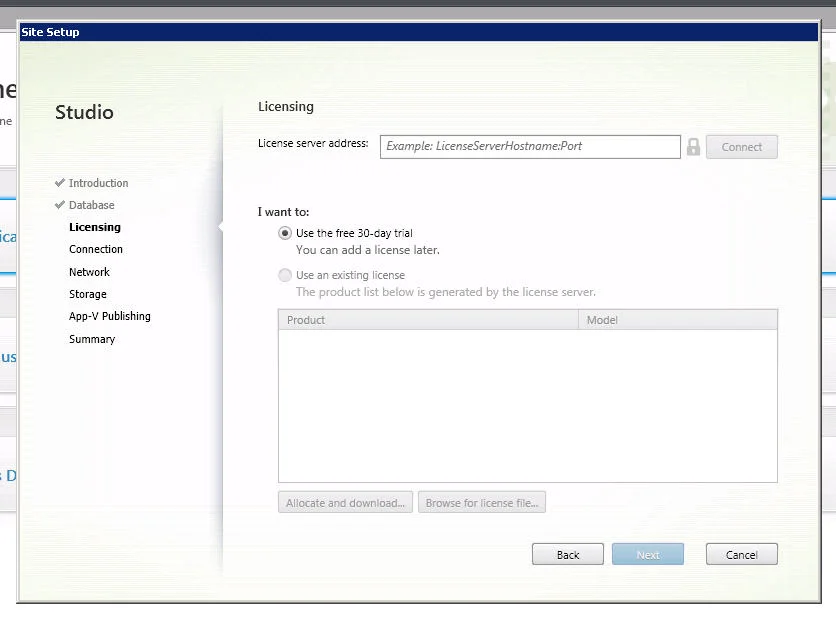This screenshot has width=836, height=622.
Task: Click Next to continue setup
Action: 648,554
